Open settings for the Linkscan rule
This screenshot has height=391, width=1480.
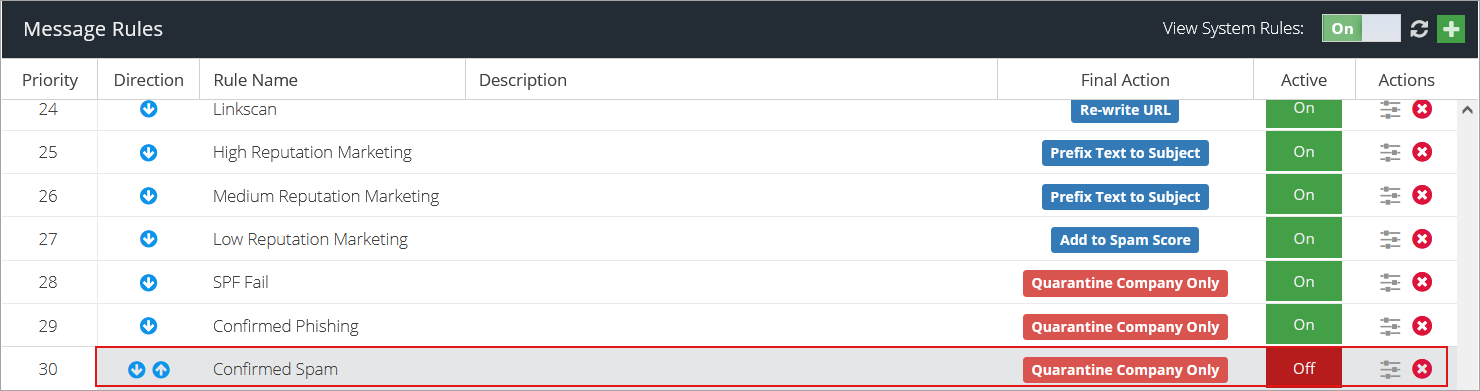(x=1390, y=109)
